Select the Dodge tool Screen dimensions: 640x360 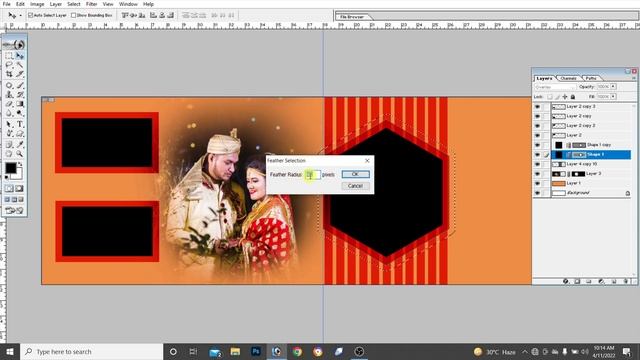(x=20, y=113)
